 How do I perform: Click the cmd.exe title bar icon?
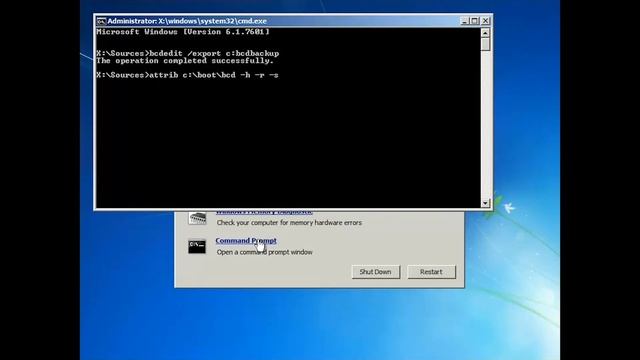(x=101, y=21)
